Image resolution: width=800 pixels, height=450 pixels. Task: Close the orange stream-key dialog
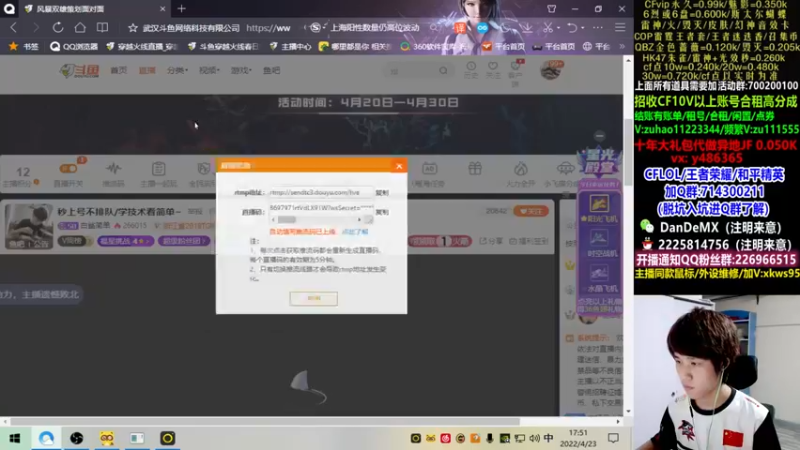pos(399,166)
